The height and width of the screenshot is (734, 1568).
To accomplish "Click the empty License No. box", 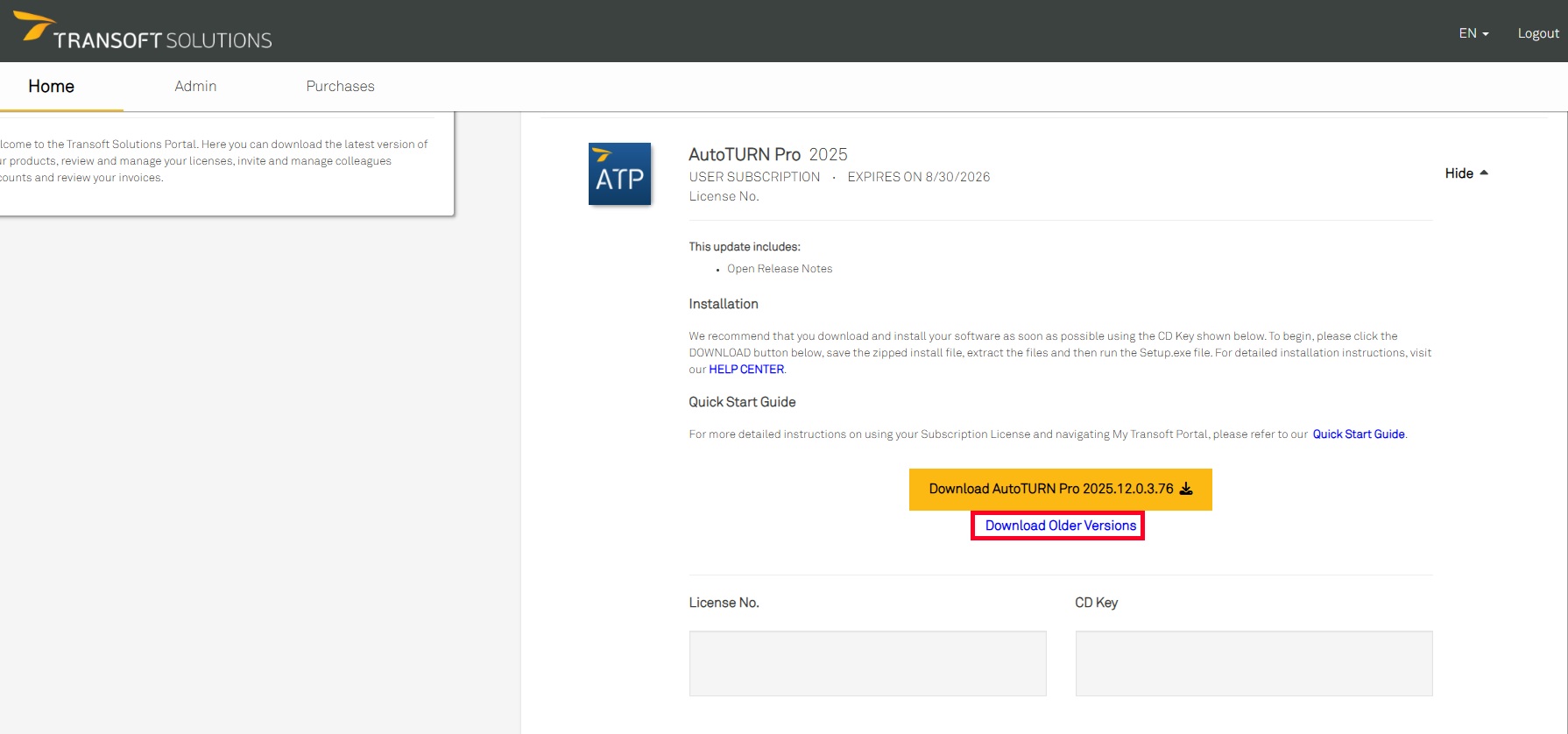I will (867, 663).
